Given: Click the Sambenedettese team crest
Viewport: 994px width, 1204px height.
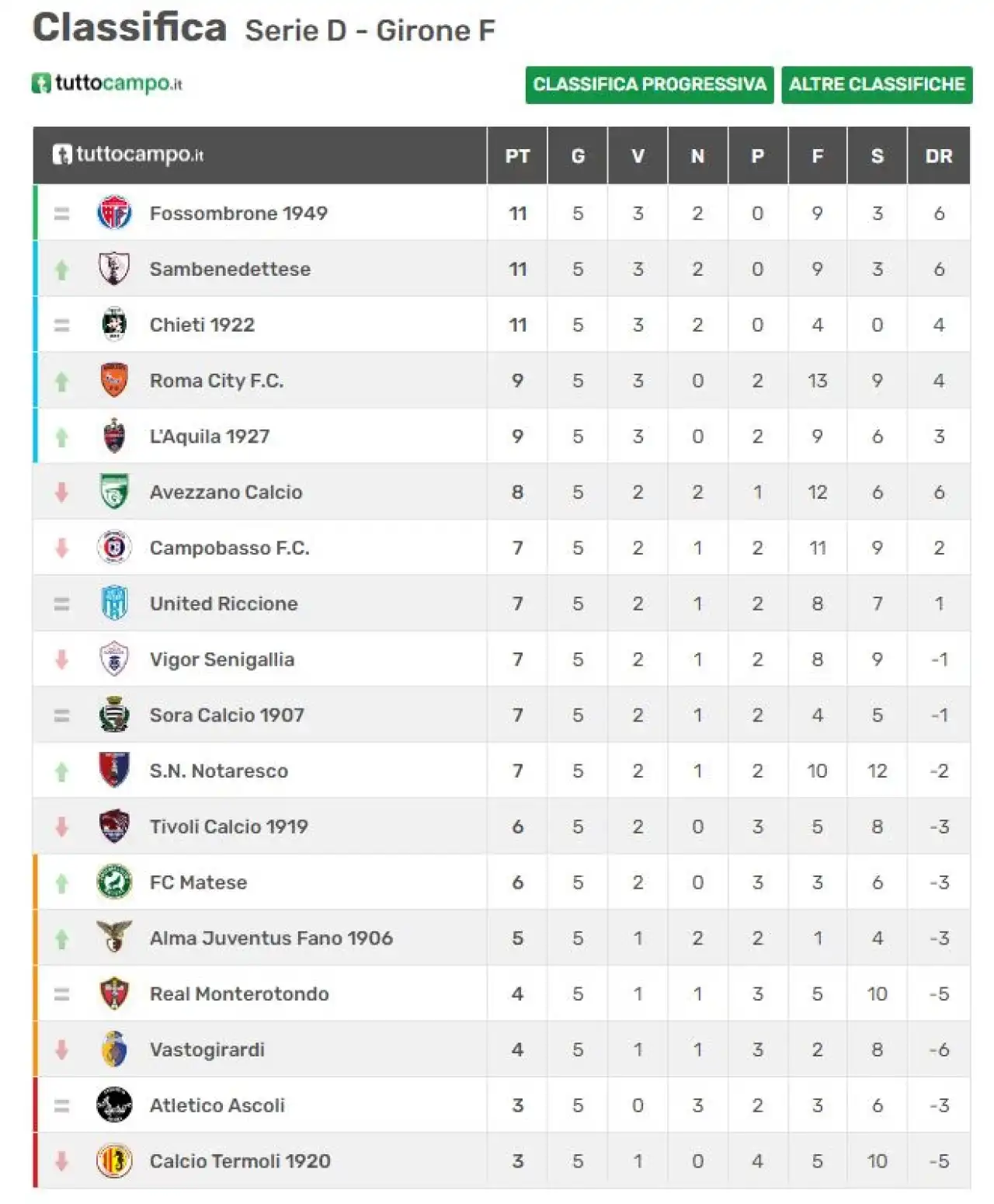Looking at the screenshot, I should click(114, 269).
